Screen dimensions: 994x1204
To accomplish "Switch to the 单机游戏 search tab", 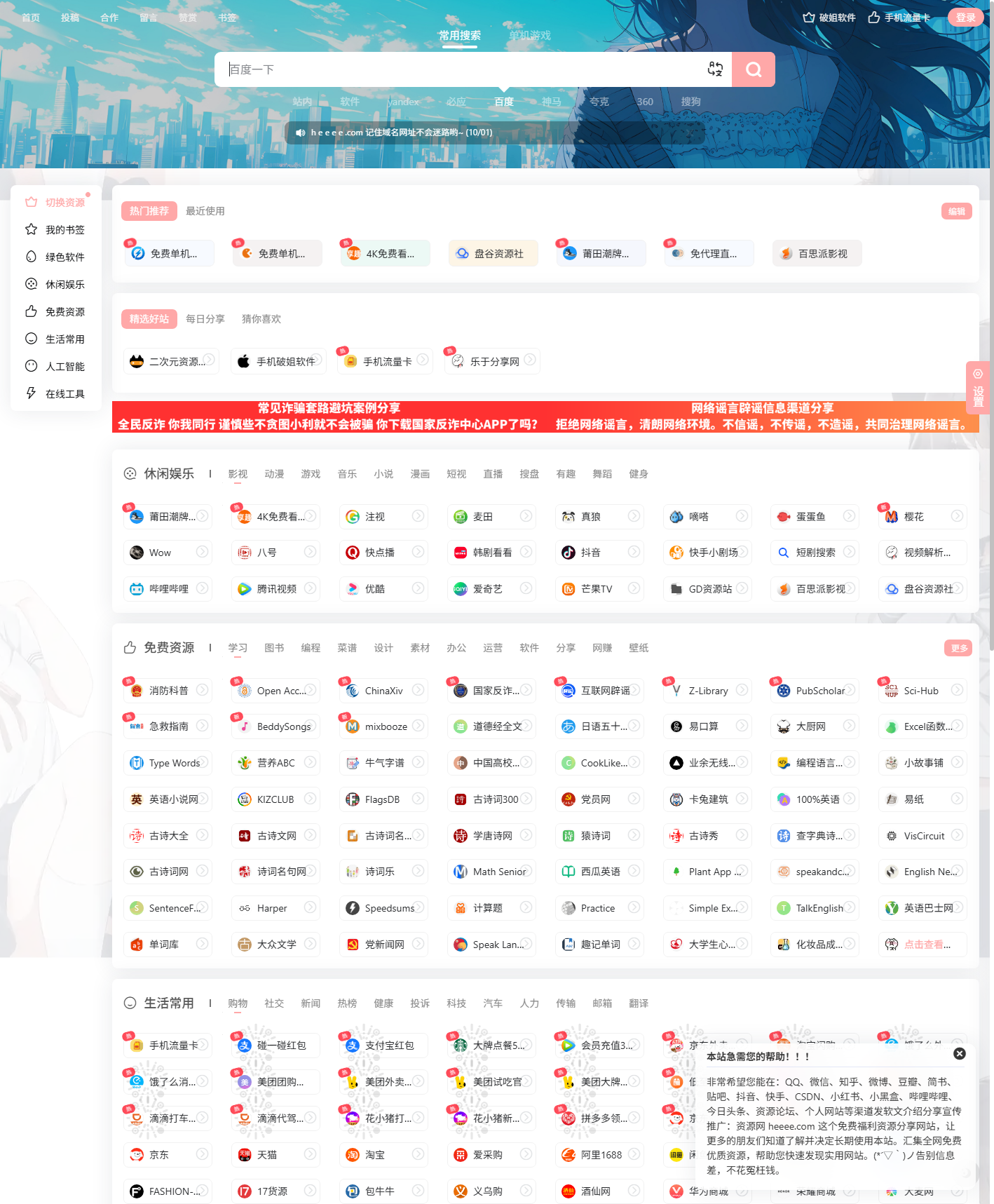I will click(x=529, y=35).
